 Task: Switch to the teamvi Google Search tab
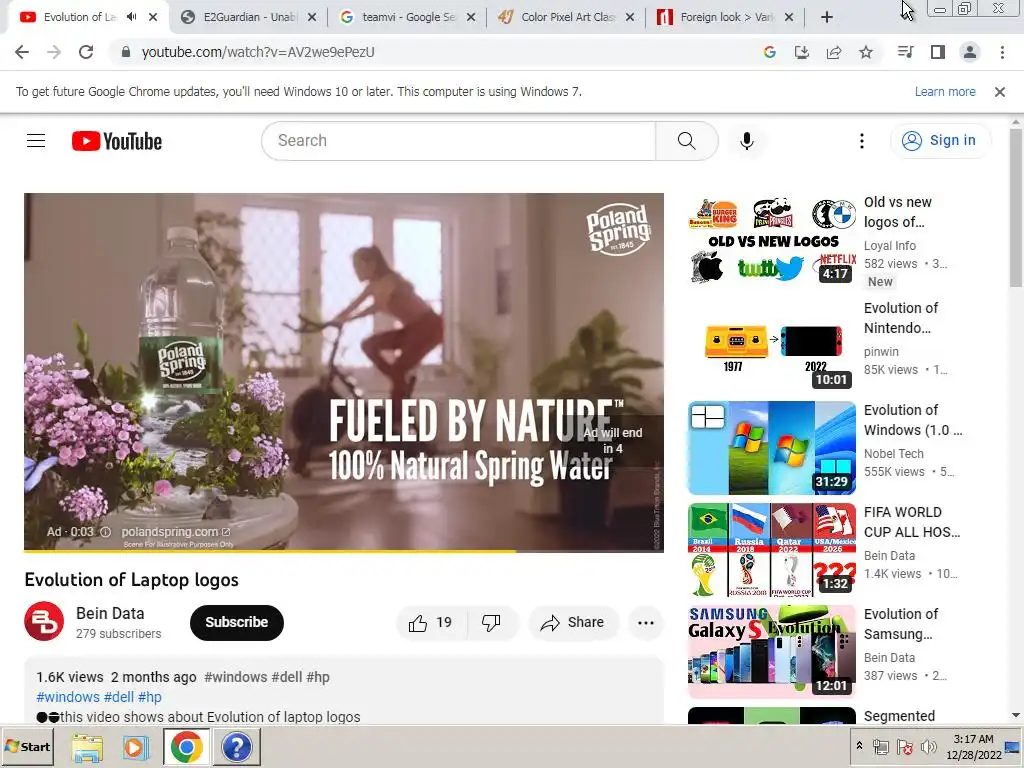click(408, 17)
